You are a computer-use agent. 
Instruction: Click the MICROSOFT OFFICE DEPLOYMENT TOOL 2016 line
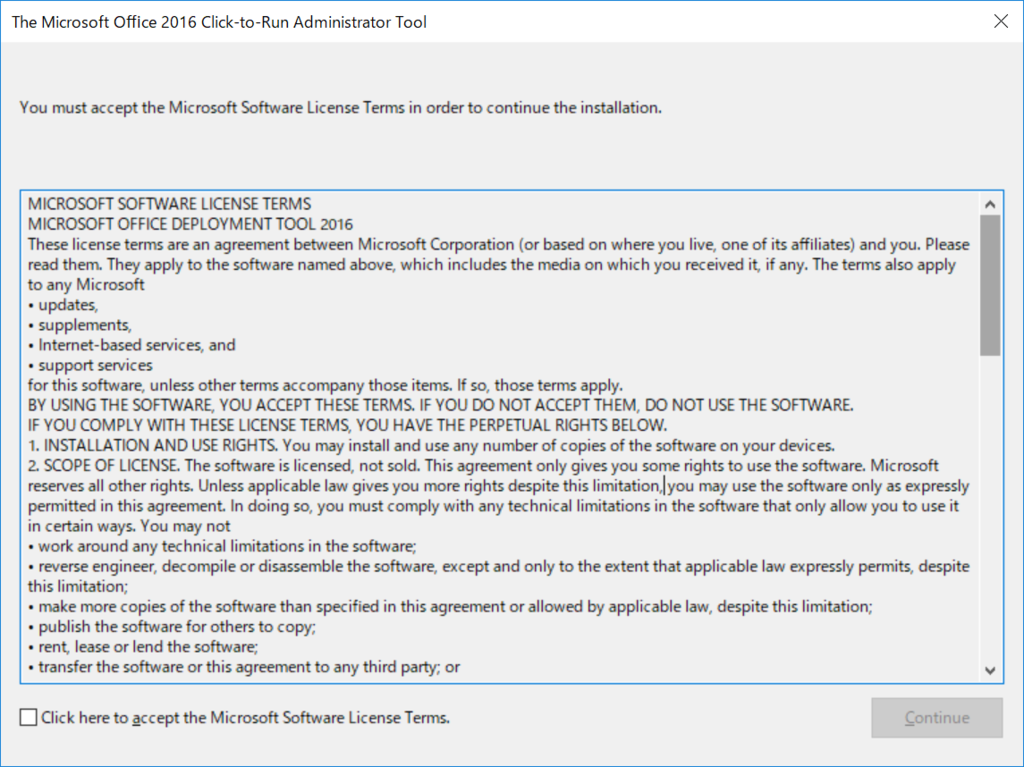(190, 224)
